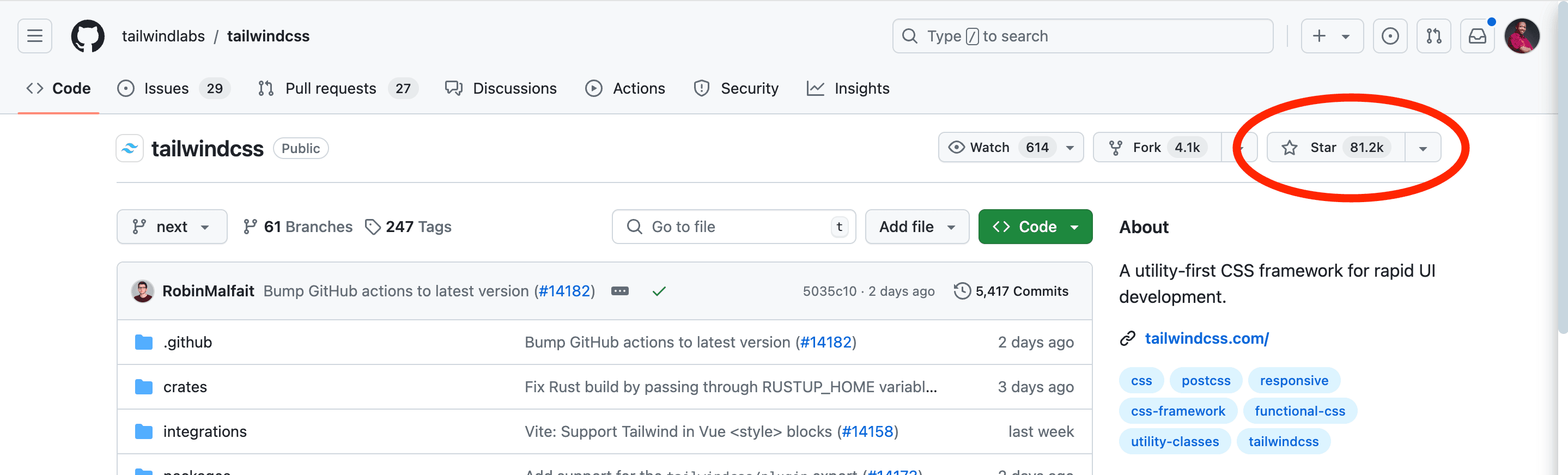Screen dimensions: 1568x475
Task: Open the Fork count 4.1k badge
Action: [x=1187, y=148]
